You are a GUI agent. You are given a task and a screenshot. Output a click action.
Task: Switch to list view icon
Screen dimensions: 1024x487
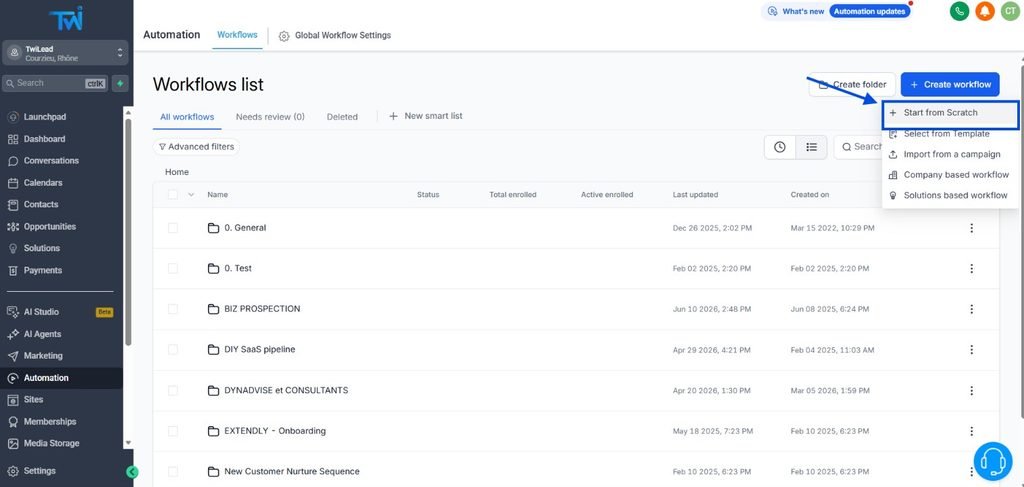point(811,147)
